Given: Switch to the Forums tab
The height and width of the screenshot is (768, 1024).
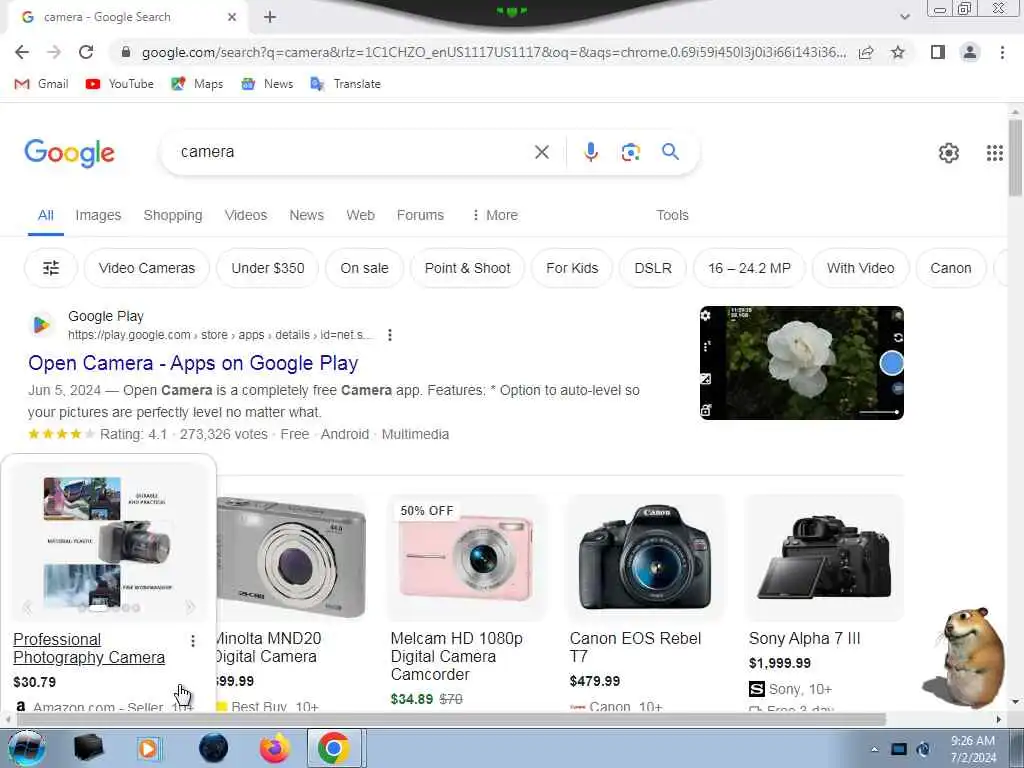Looking at the screenshot, I should click(420, 216).
